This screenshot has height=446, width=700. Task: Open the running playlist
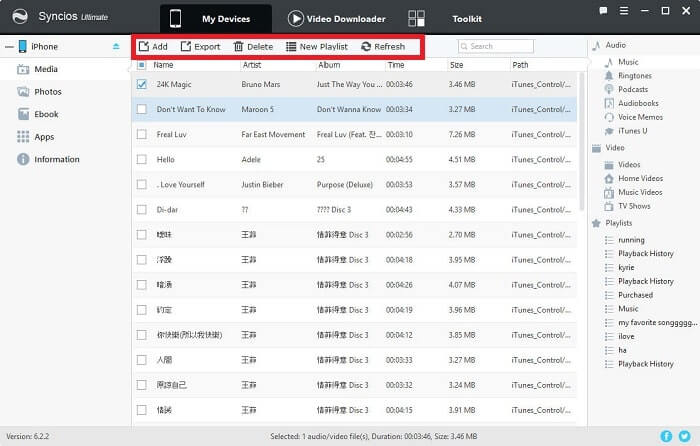631,240
